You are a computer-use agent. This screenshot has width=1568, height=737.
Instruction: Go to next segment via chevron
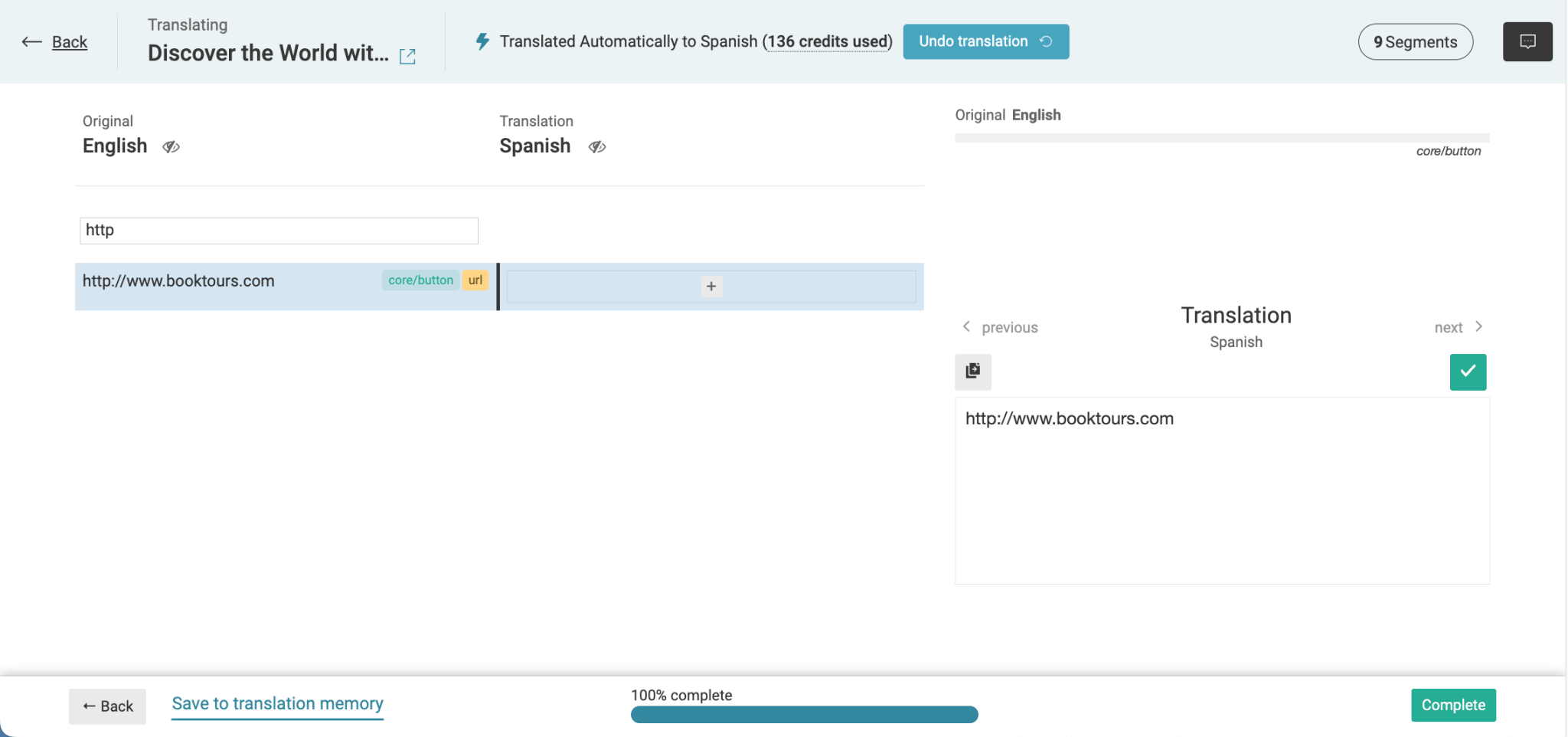[1479, 326]
